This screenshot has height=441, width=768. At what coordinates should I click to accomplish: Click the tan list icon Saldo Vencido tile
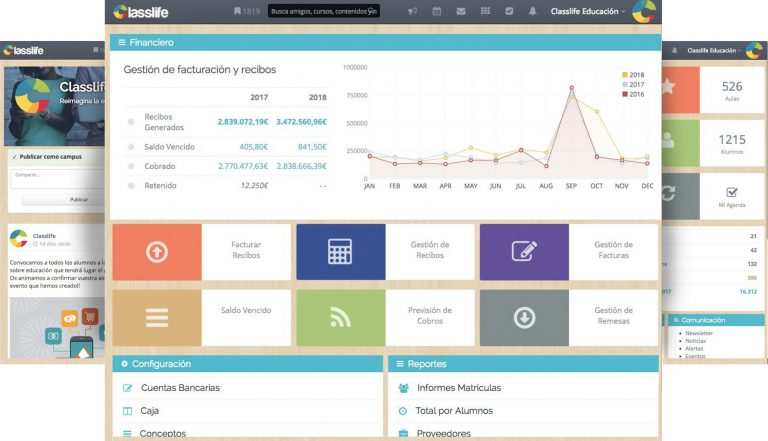[157, 318]
